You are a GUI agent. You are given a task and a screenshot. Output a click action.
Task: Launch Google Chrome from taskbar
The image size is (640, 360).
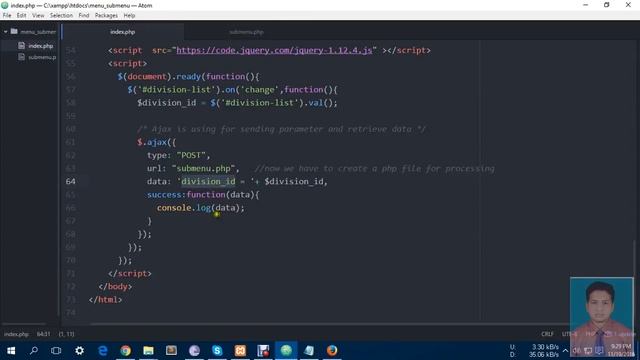pyautogui.click(x=125, y=351)
